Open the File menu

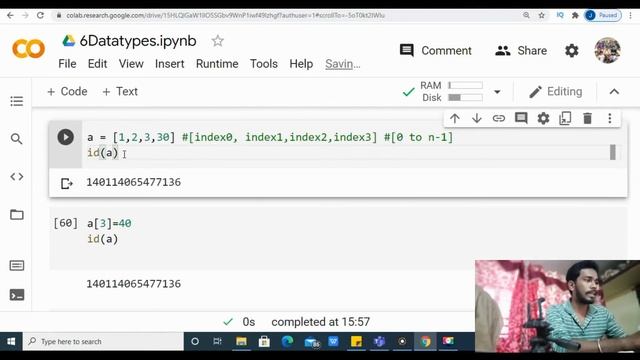[x=67, y=64]
